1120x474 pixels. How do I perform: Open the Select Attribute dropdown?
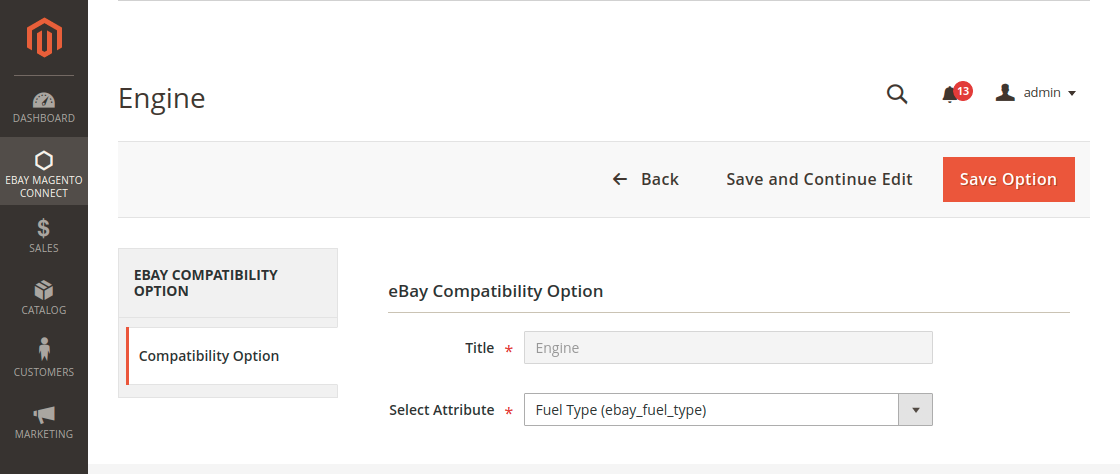711,410
